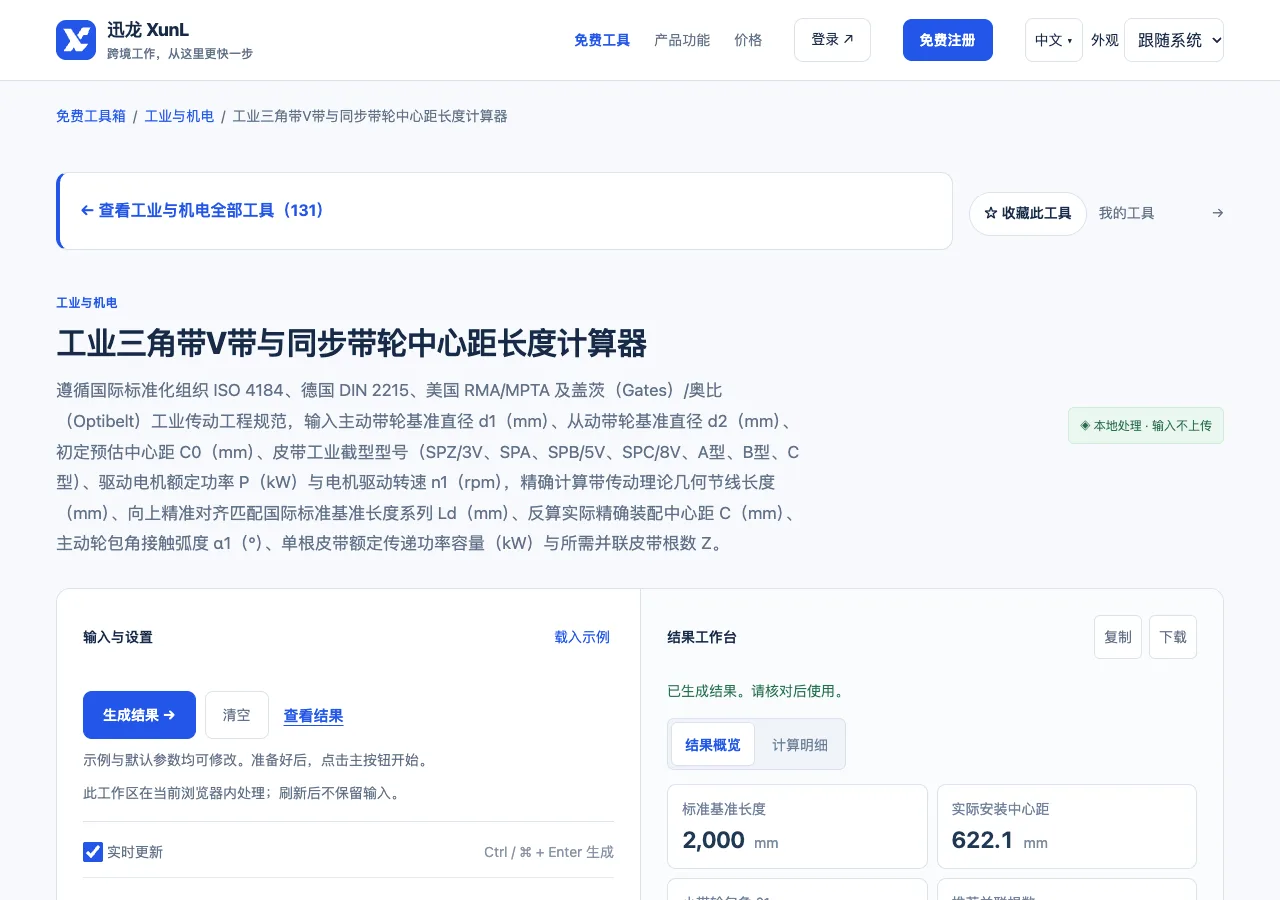Viewport: 1280px width, 900px height.
Task: Click the 下载 button
Action: tap(1173, 637)
